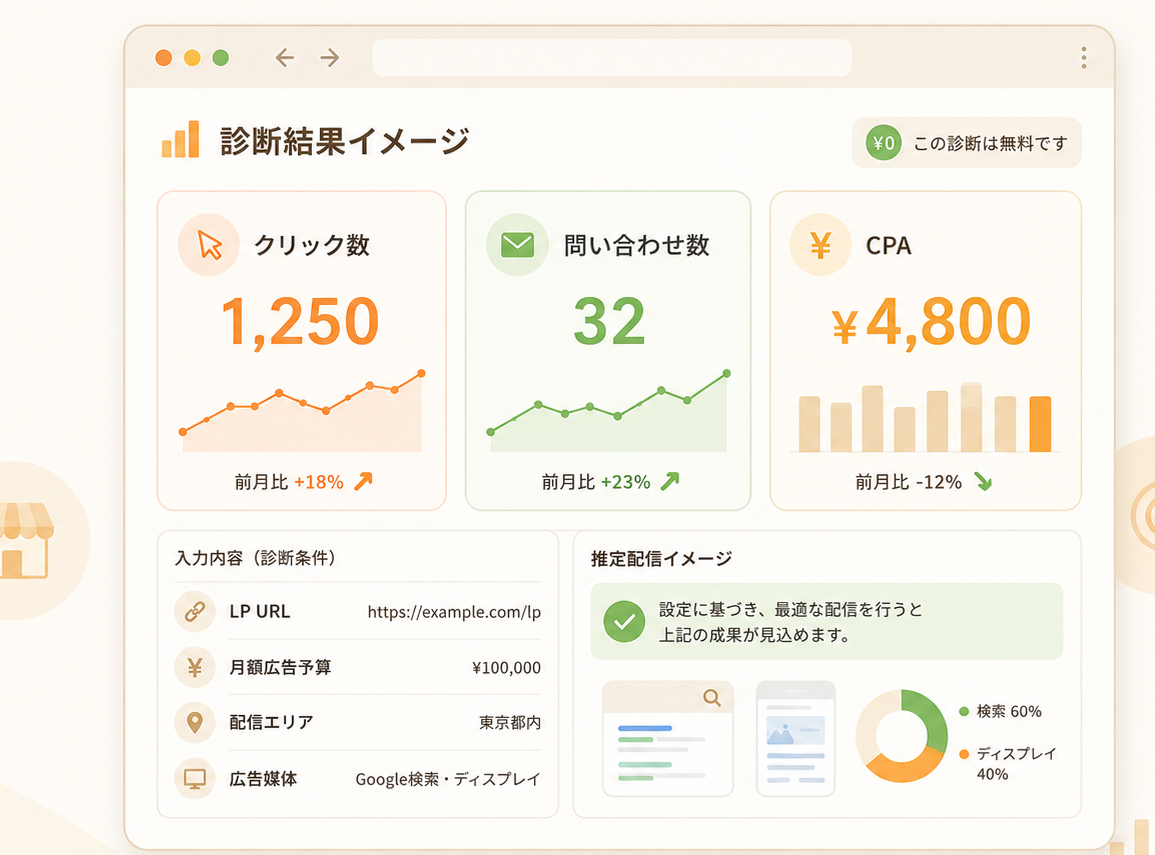Viewport: 1155px width, 855px height.
Task: Click the browser back arrow
Action: coord(284,57)
